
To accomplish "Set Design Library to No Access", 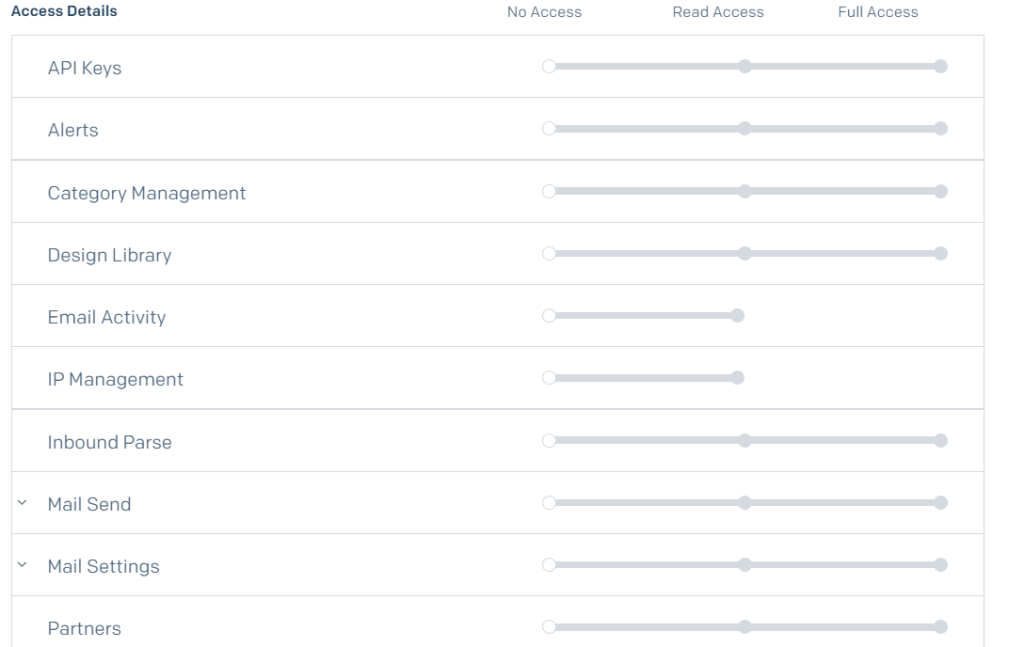I will click(x=548, y=253).
